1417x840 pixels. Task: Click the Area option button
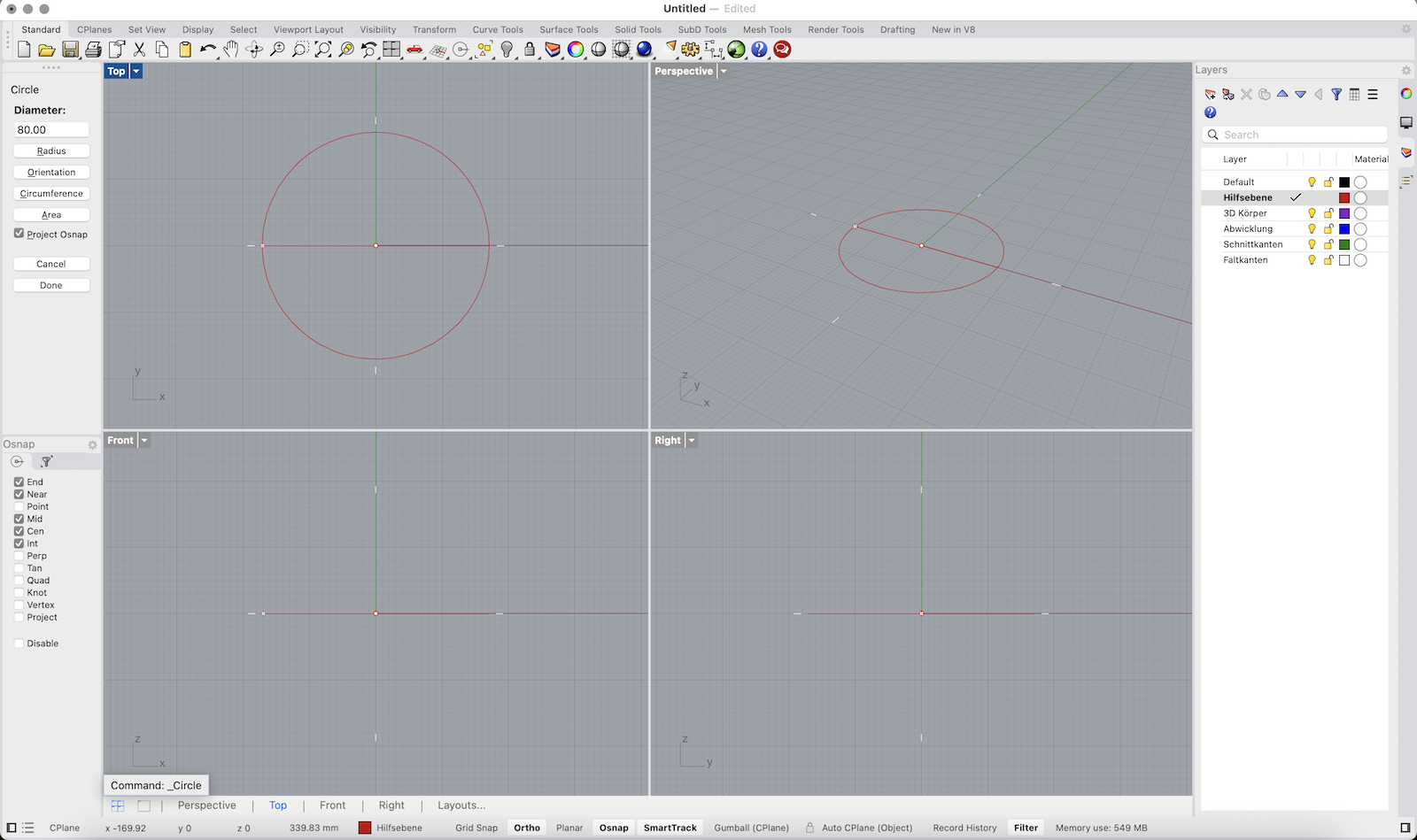click(51, 215)
